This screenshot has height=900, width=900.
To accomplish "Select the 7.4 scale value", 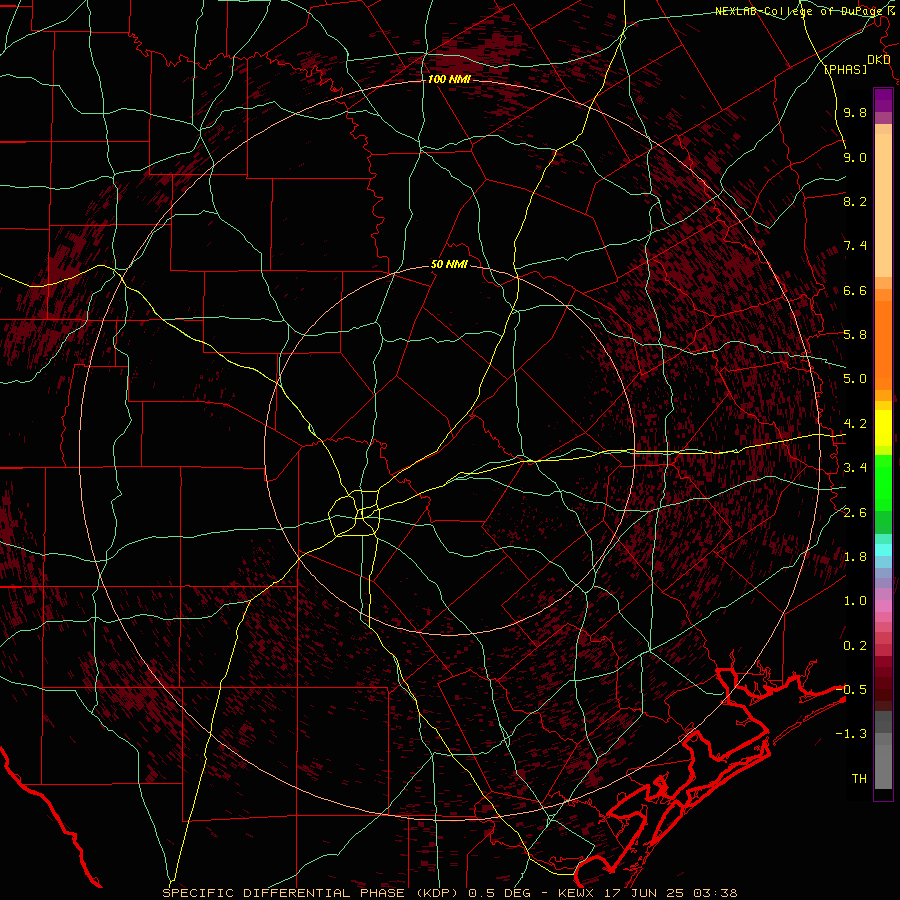I will [855, 246].
